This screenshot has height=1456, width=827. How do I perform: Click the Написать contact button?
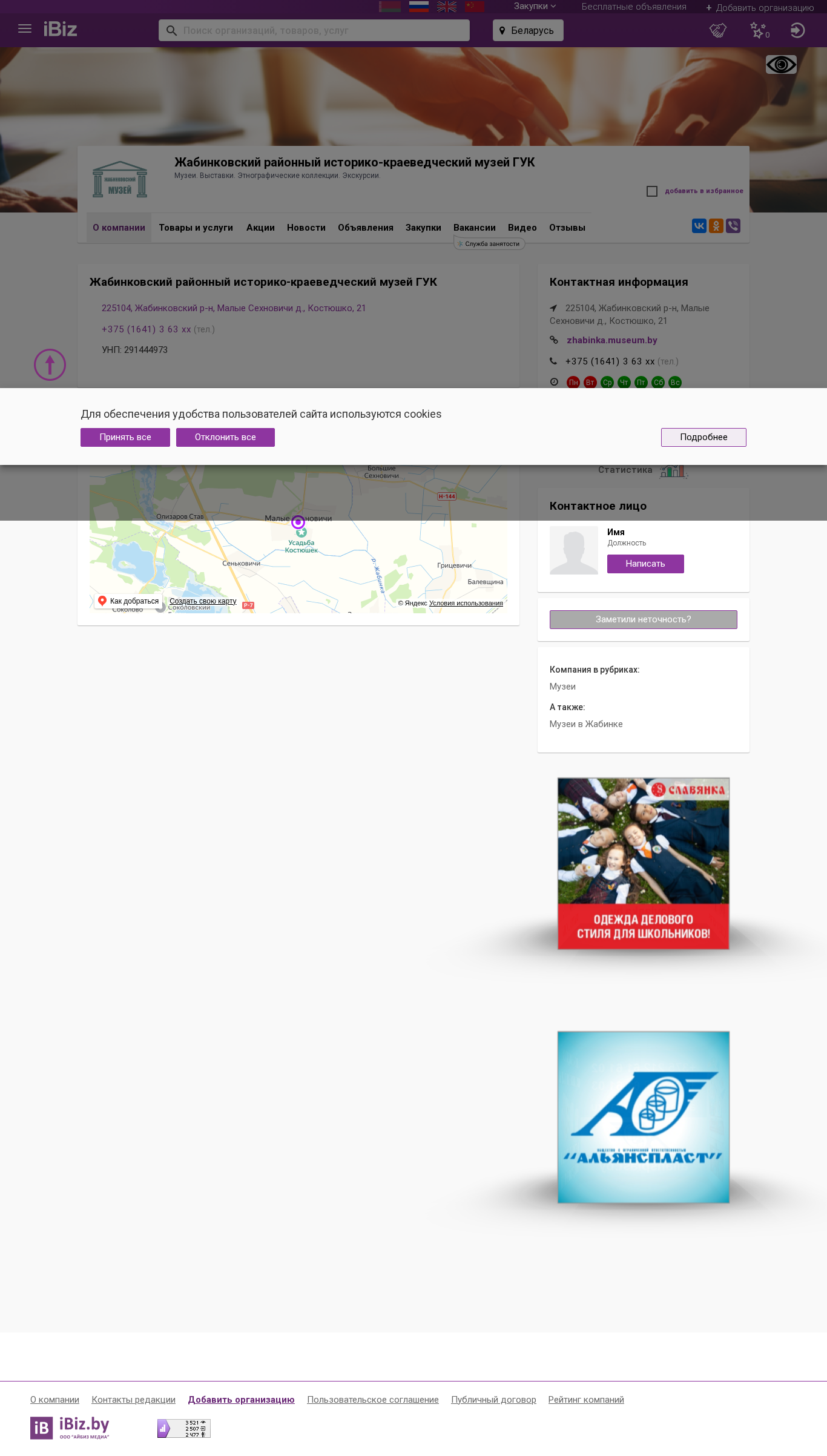(x=645, y=564)
